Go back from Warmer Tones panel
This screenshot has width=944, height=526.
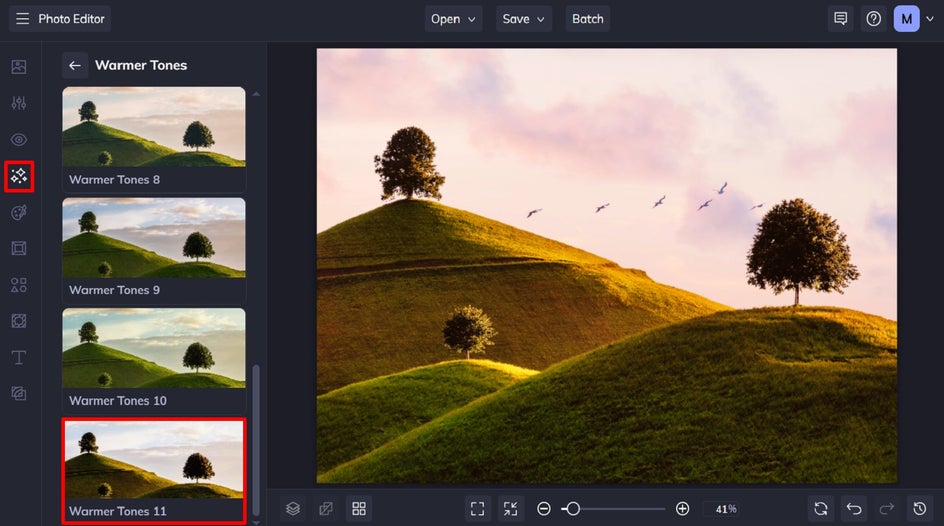pyautogui.click(x=75, y=66)
